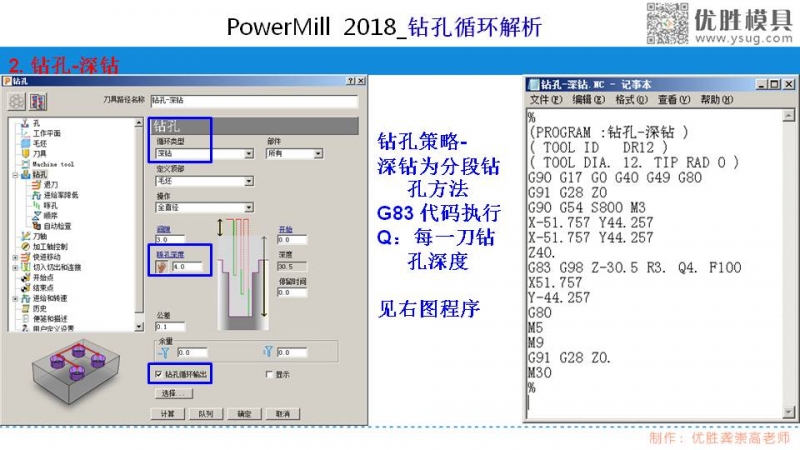
Task: Open 便笺和描述 page in tree
Action: 50,318
